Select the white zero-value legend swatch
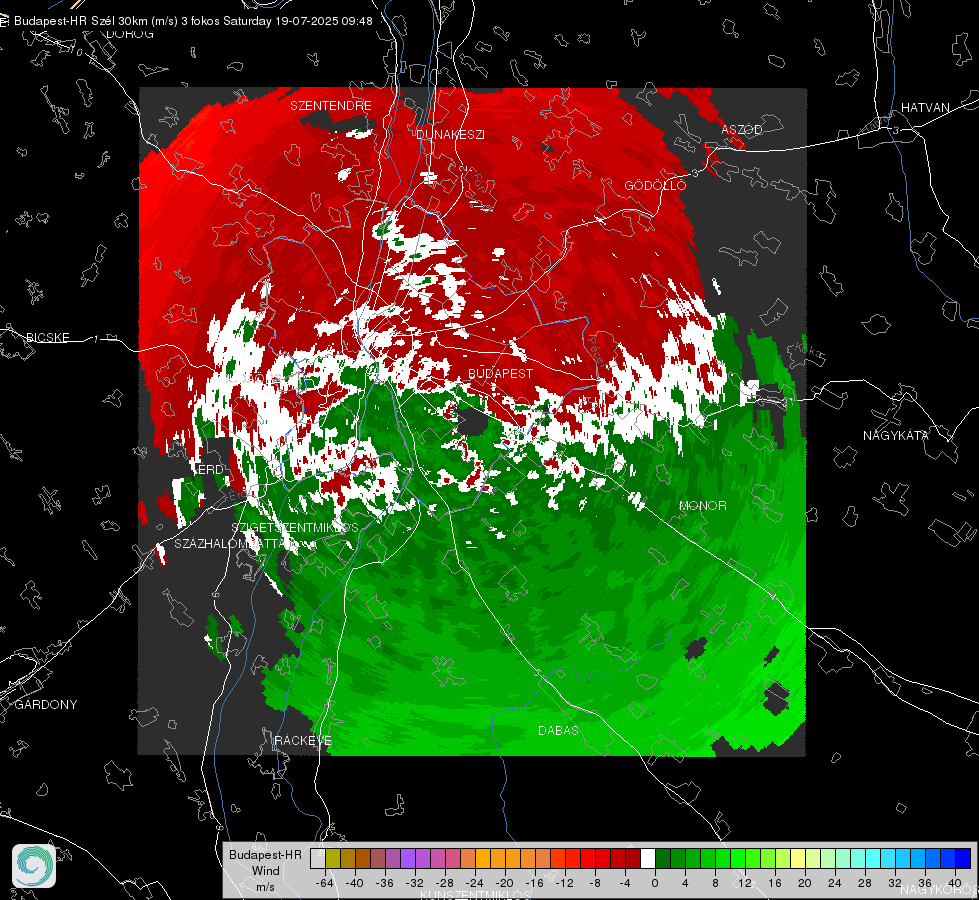 tap(648, 858)
